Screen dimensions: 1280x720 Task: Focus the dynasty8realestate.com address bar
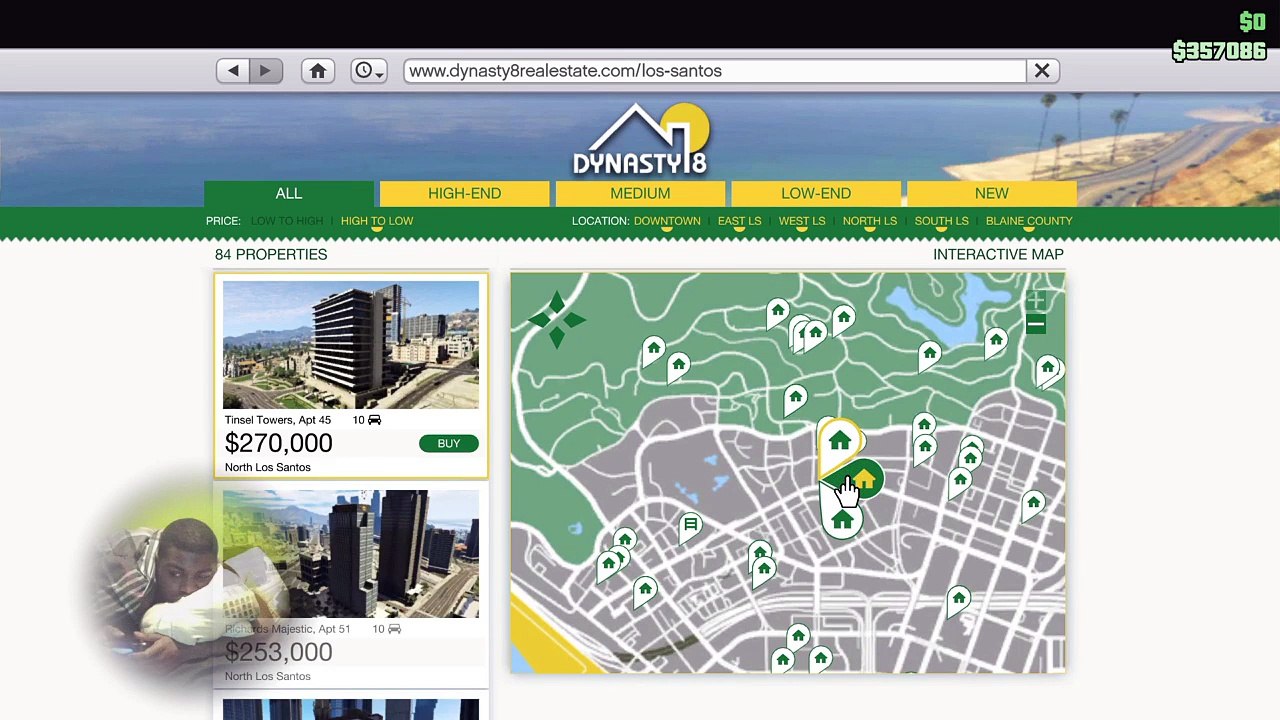coord(715,71)
